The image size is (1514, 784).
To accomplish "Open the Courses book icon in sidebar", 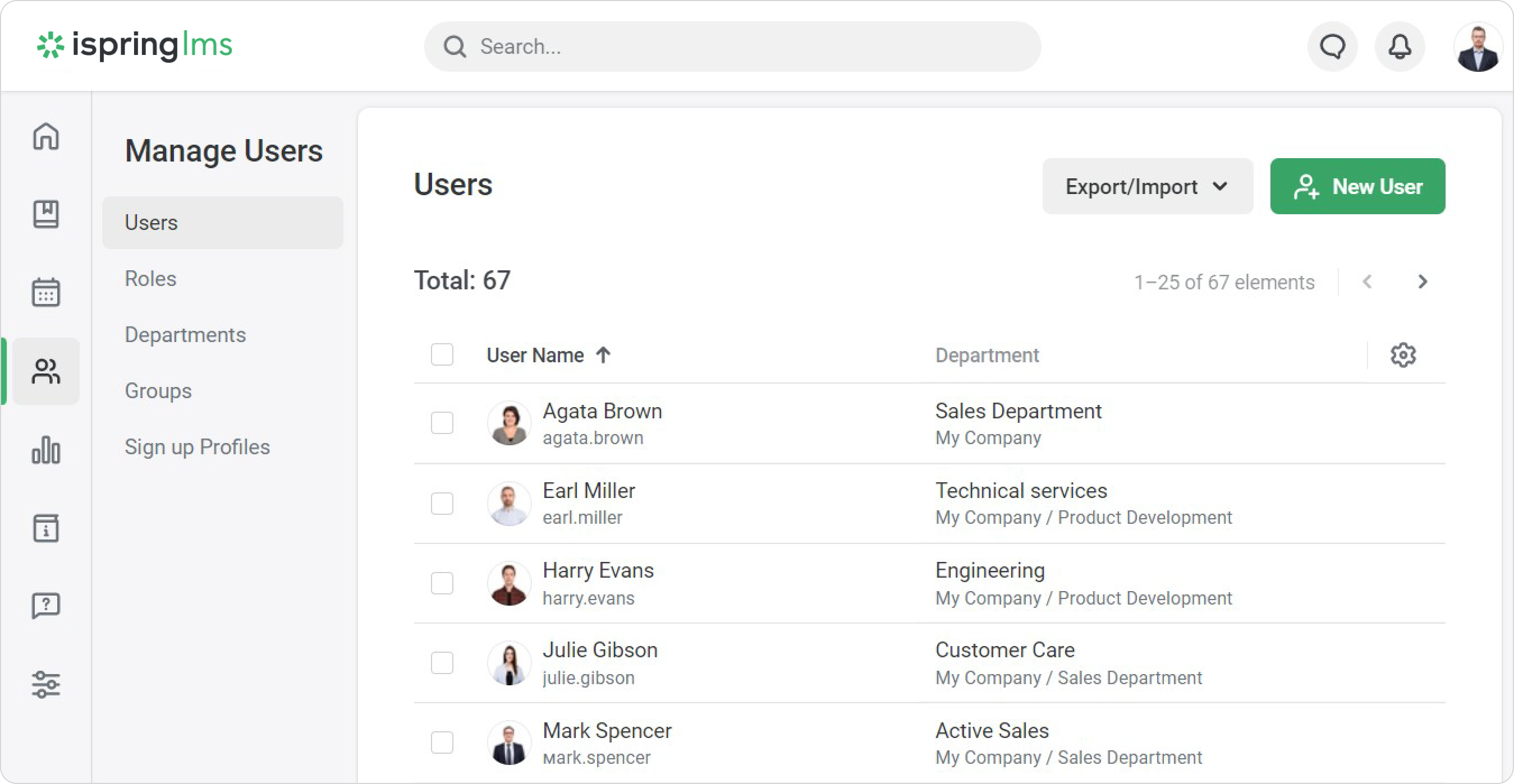I will point(46,214).
